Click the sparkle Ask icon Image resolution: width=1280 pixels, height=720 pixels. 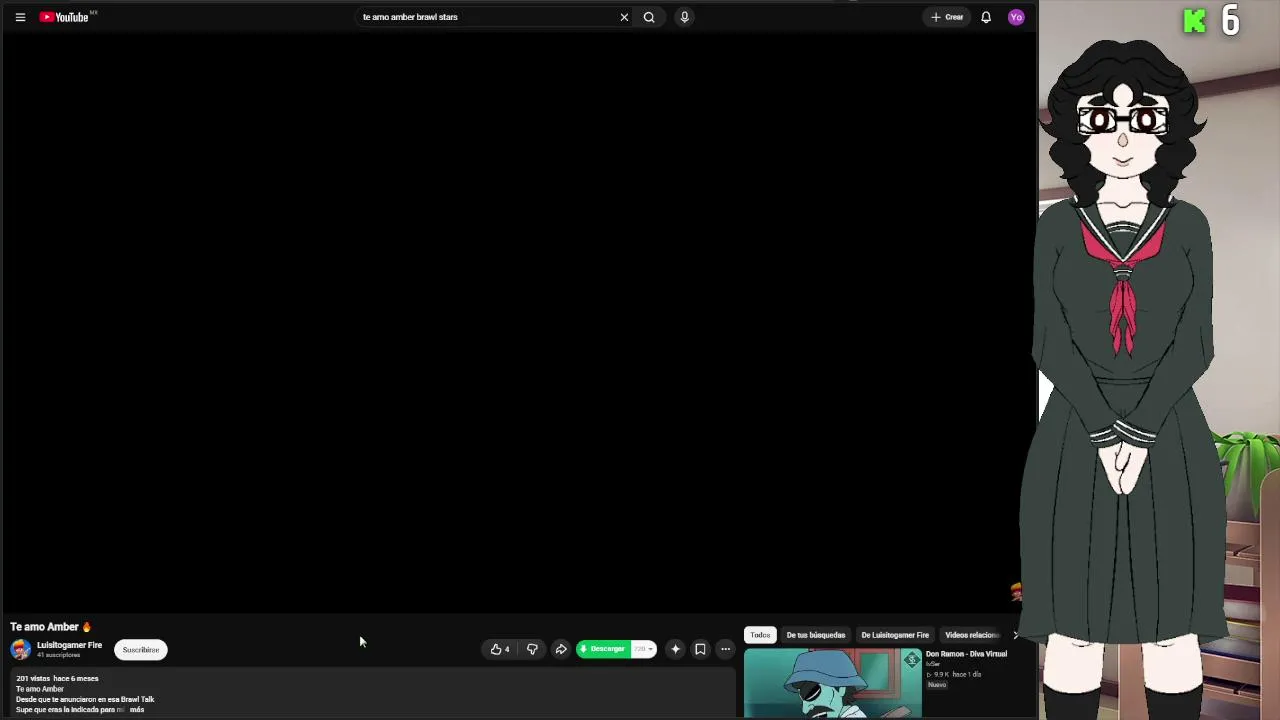[675, 650]
